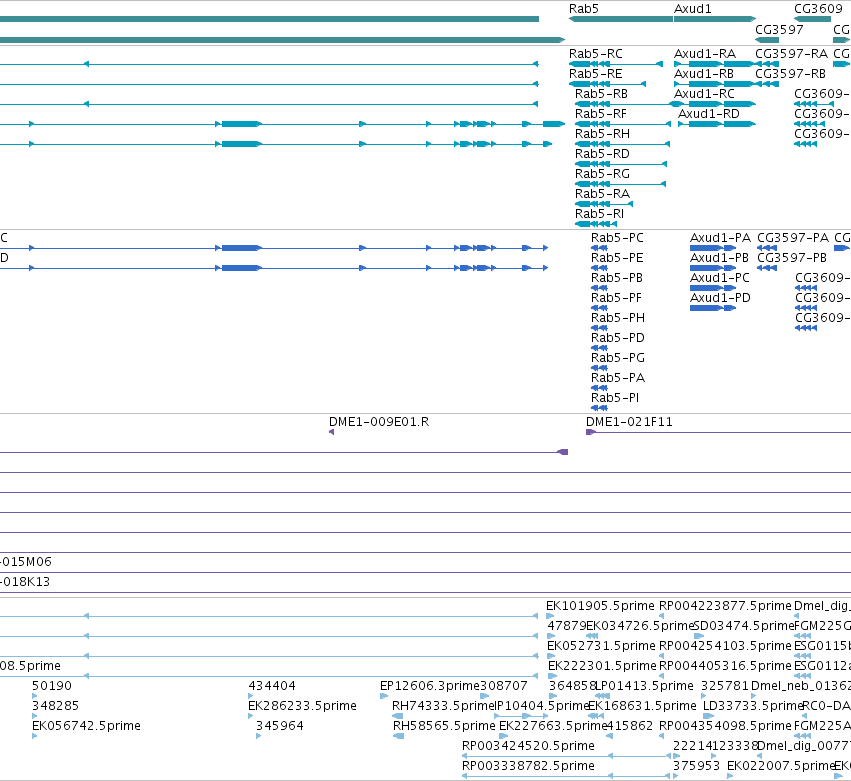
Task: Click EST SD03474.5prime
Action: tap(744, 626)
